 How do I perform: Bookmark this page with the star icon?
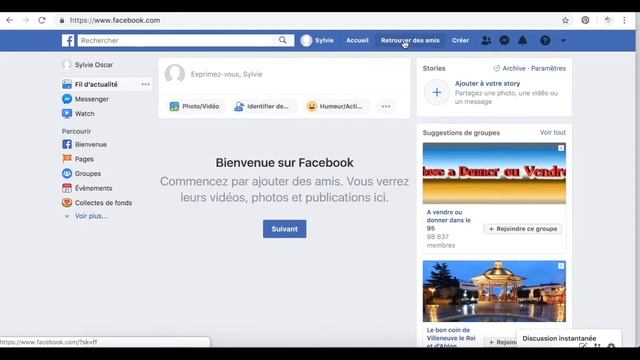(565, 20)
